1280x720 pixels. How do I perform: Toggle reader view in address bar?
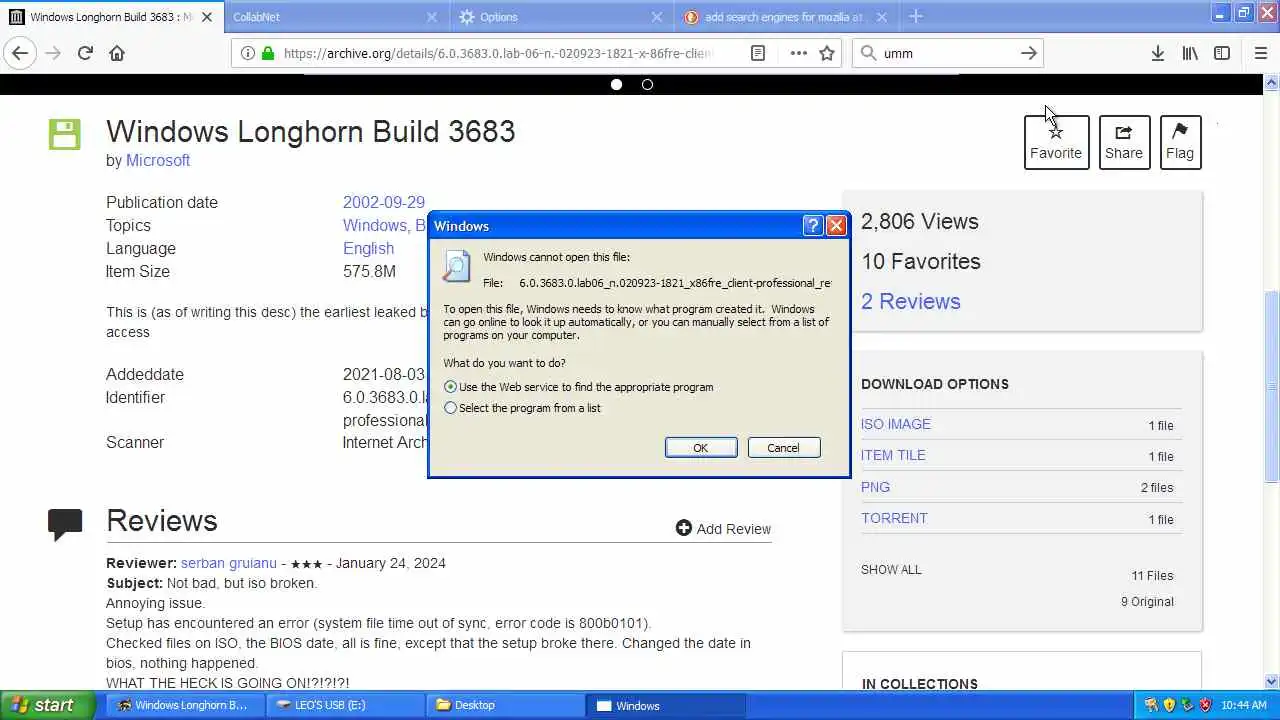758,53
